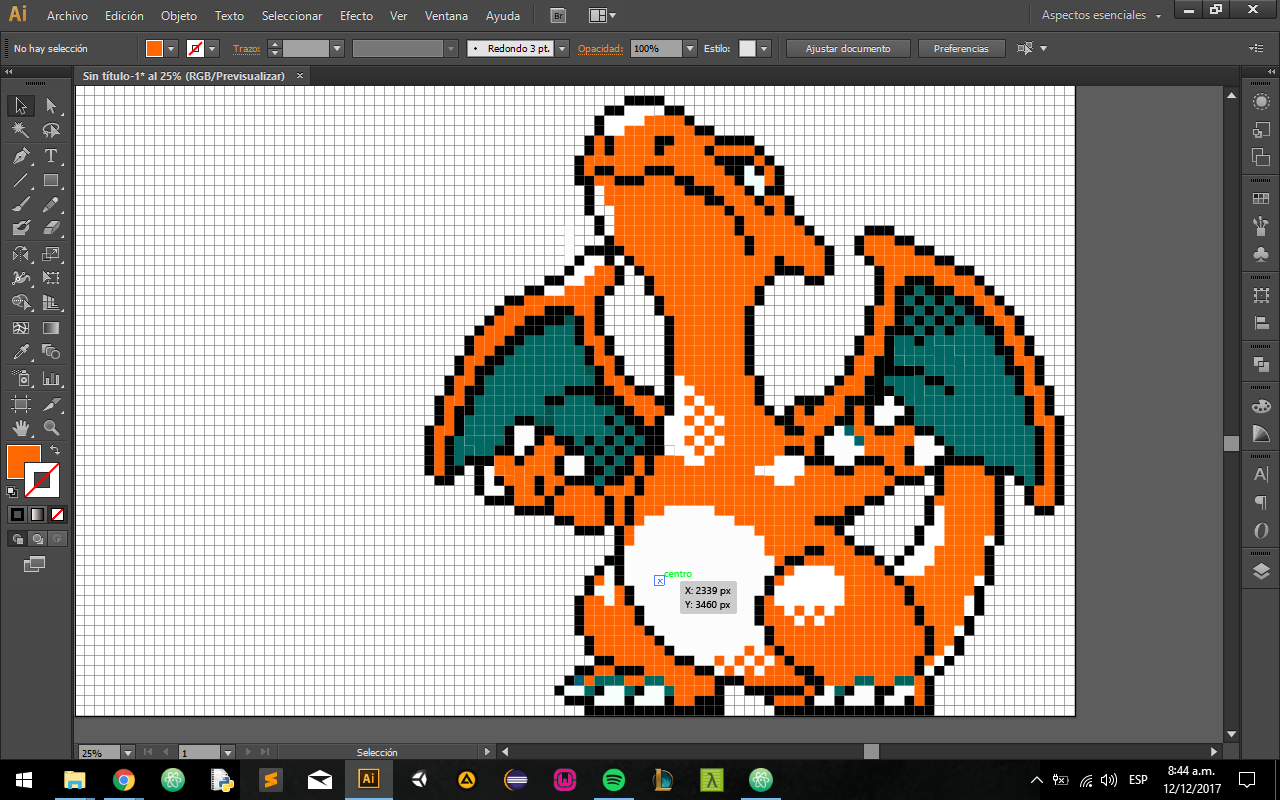Select the Type tool
Viewport: 1280px width, 800px height.
(x=51, y=156)
